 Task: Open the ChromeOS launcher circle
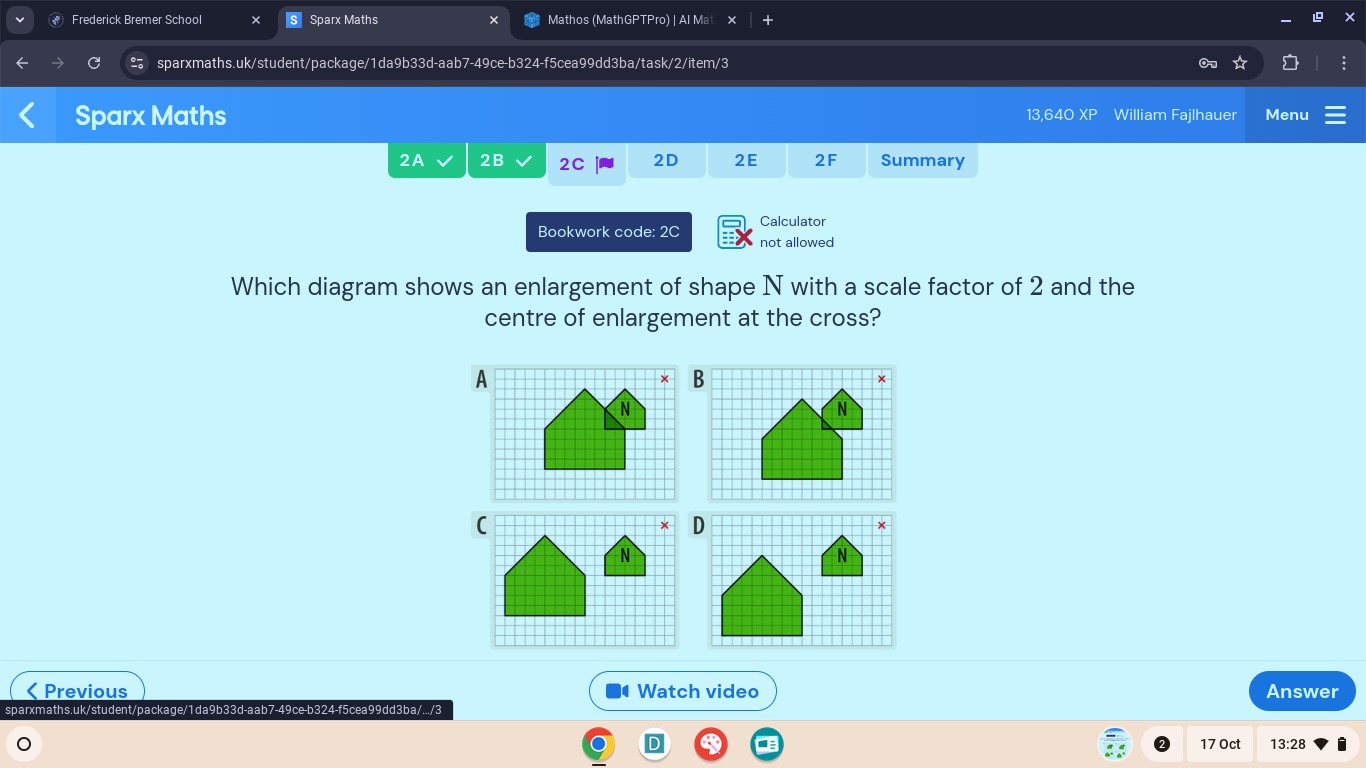tap(25, 744)
